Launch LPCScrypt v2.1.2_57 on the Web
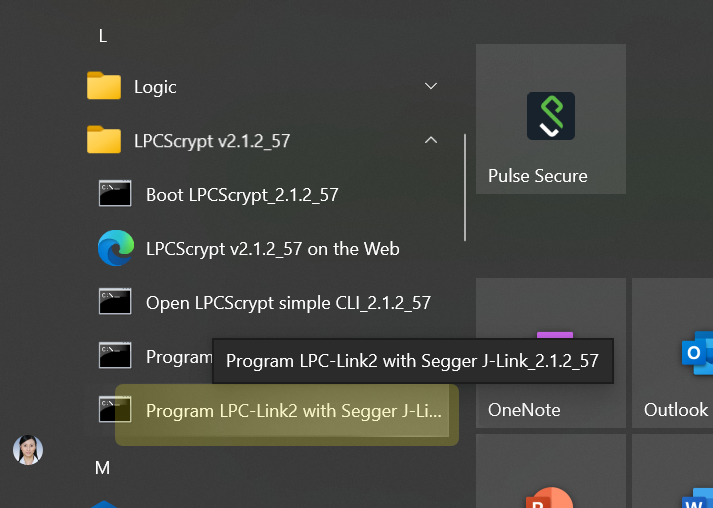 [x=272, y=248]
